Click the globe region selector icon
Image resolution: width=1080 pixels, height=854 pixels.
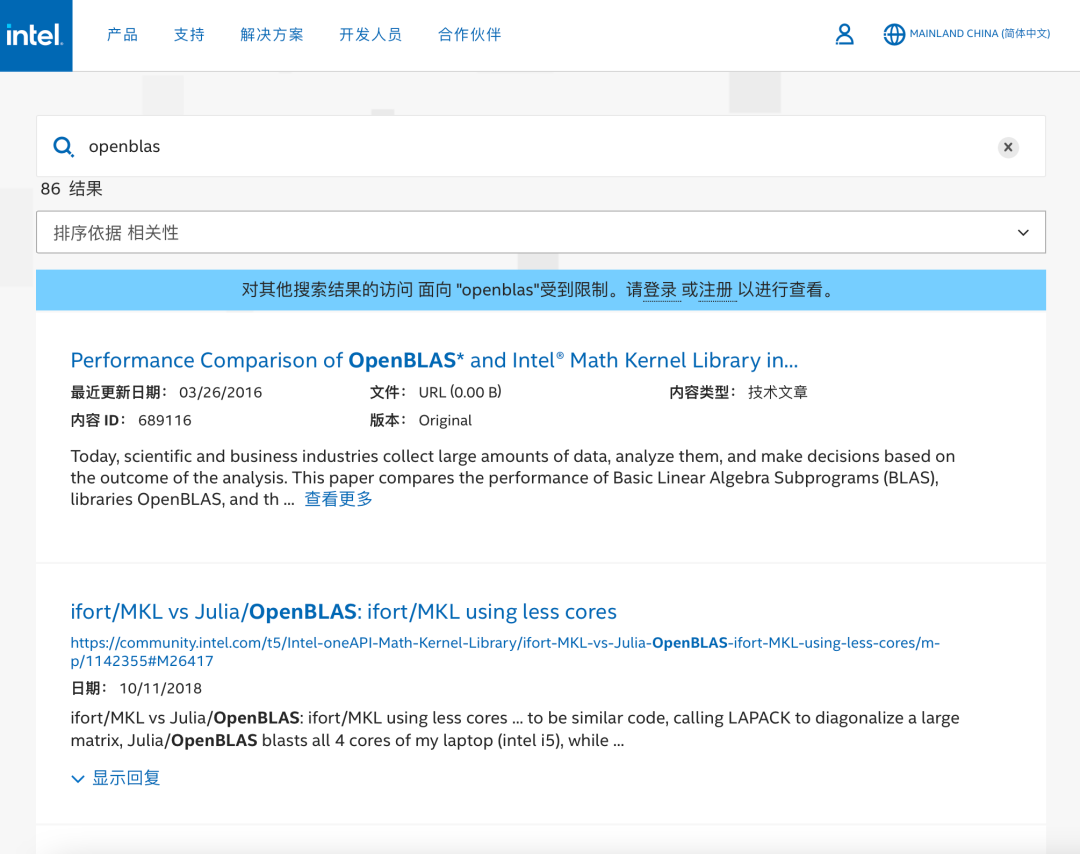(x=893, y=34)
